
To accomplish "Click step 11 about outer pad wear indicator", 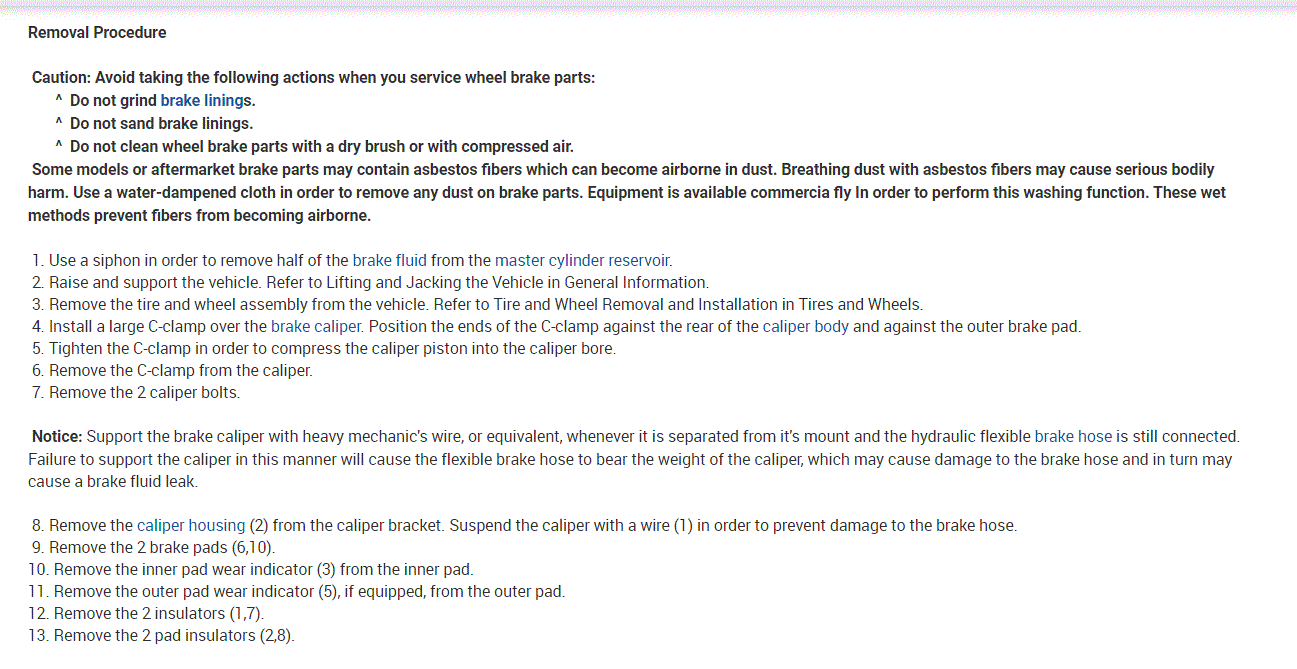I will point(309,591).
